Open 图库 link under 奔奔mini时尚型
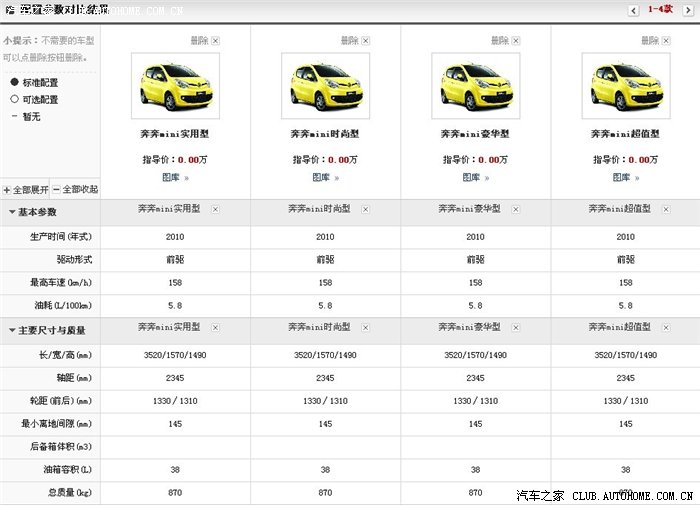 pyautogui.click(x=325, y=178)
